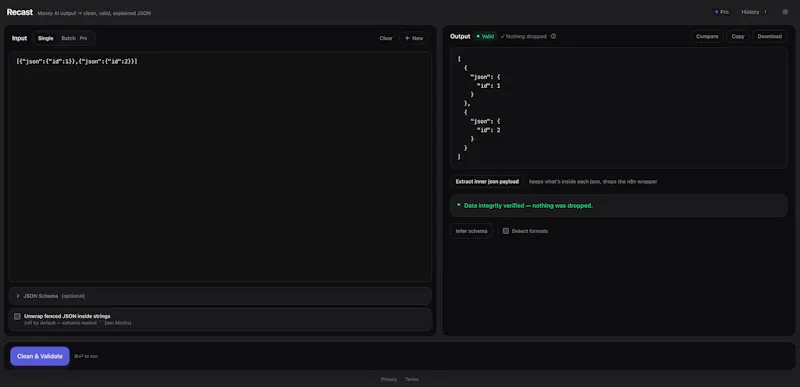Open the info icon beside Nothing dropped
Viewport: 800px width, 387px height.
pos(553,36)
